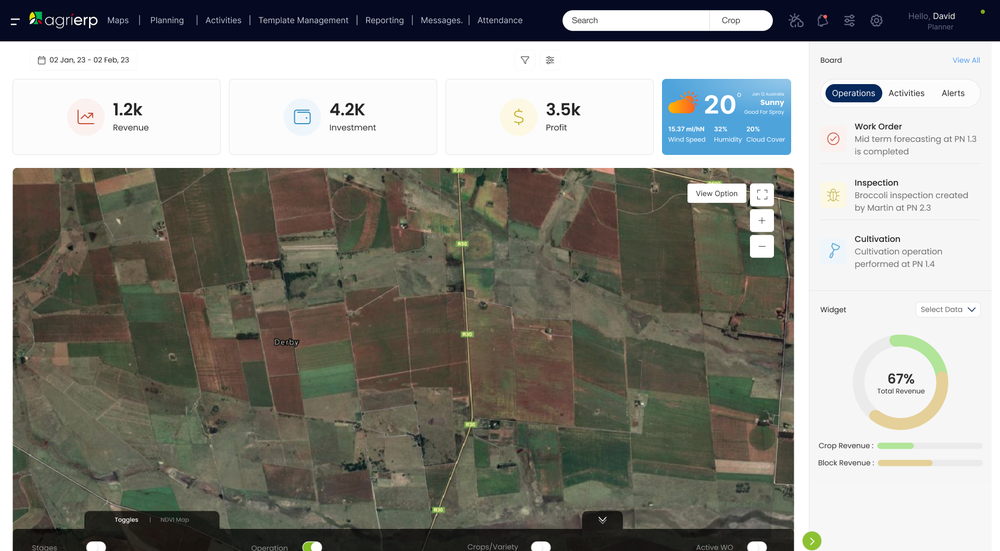Zoom in on the map
The height and width of the screenshot is (551, 1000).
click(x=762, y=221)
